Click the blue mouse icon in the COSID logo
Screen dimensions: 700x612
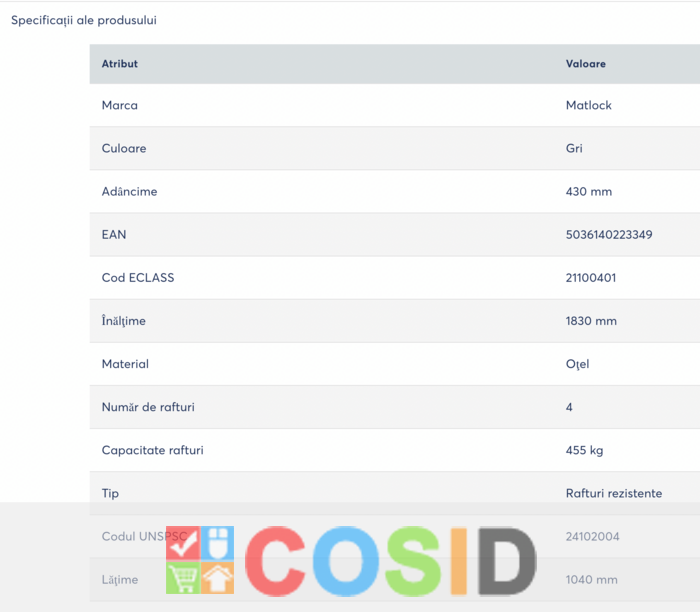pyautogui.click(x=217, y=543)
